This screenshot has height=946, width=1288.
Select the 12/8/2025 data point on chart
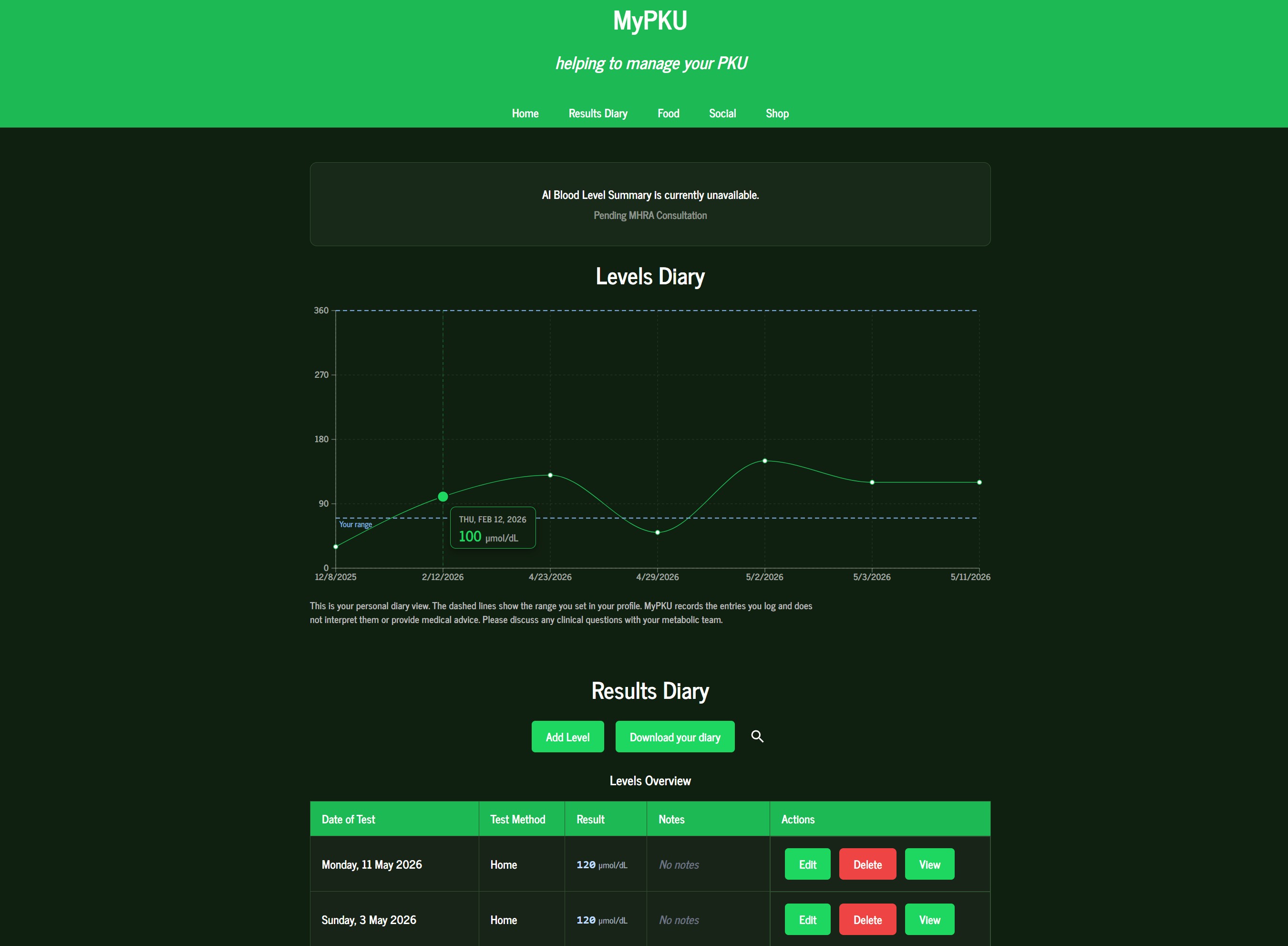pyautogui.click(x=335, y=546)
